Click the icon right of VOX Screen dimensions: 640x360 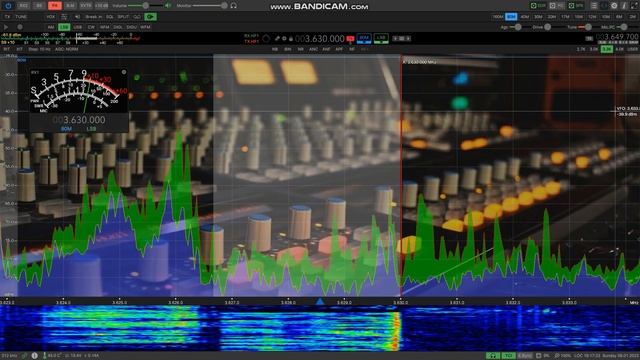[64, 17]
